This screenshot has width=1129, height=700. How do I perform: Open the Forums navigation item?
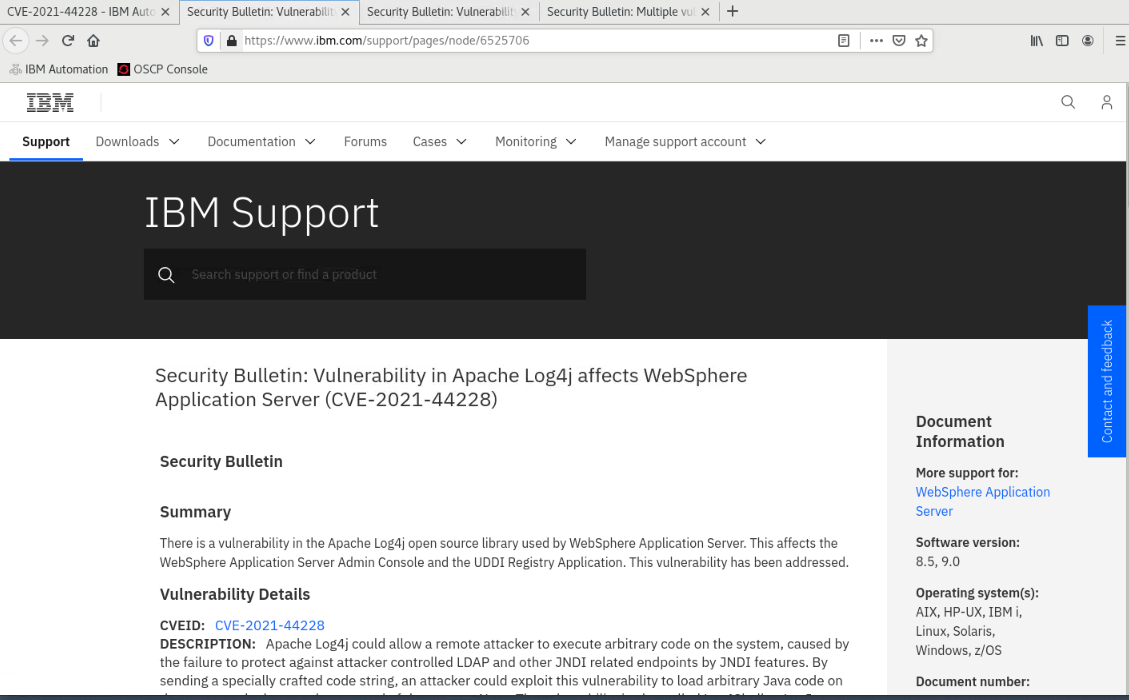tap(365, 142)
